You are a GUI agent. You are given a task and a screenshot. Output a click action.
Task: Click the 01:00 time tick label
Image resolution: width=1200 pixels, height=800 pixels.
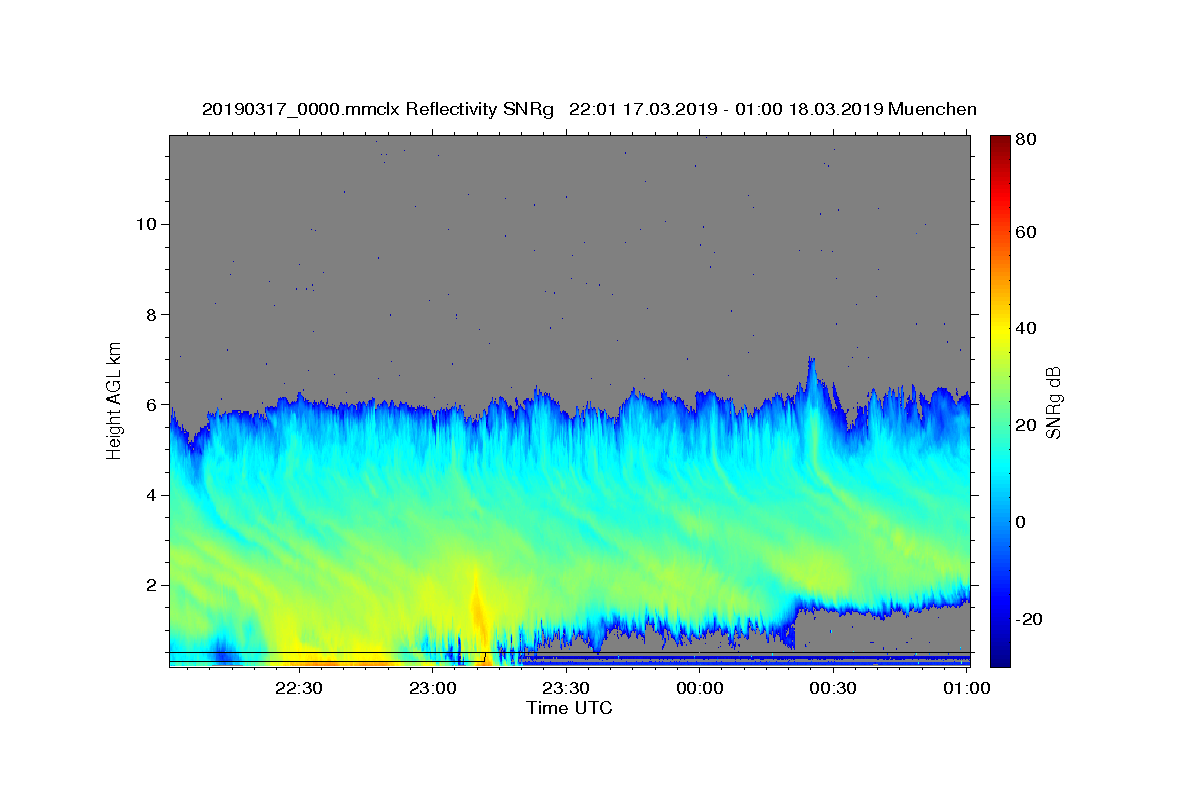967,688
